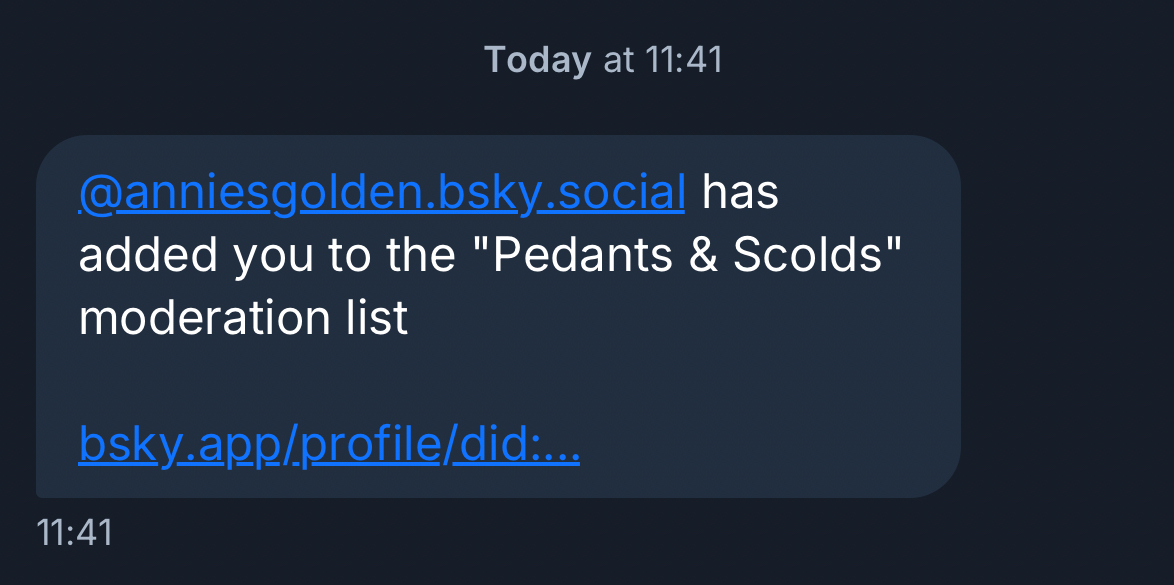Viewport: 1174px width, 585px height.
Task: Click the ampersand in the list name
Action: coord(704,256)
